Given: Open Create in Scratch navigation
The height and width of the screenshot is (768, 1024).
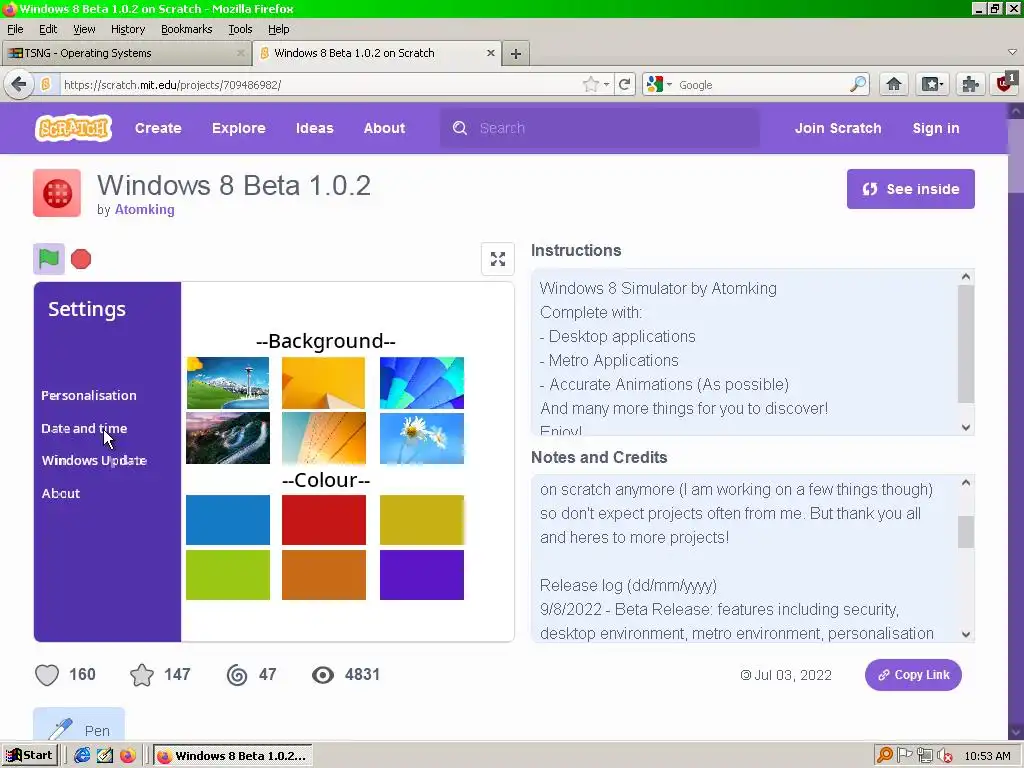Looking at the screenshot, I should click(x=158, y=128).
